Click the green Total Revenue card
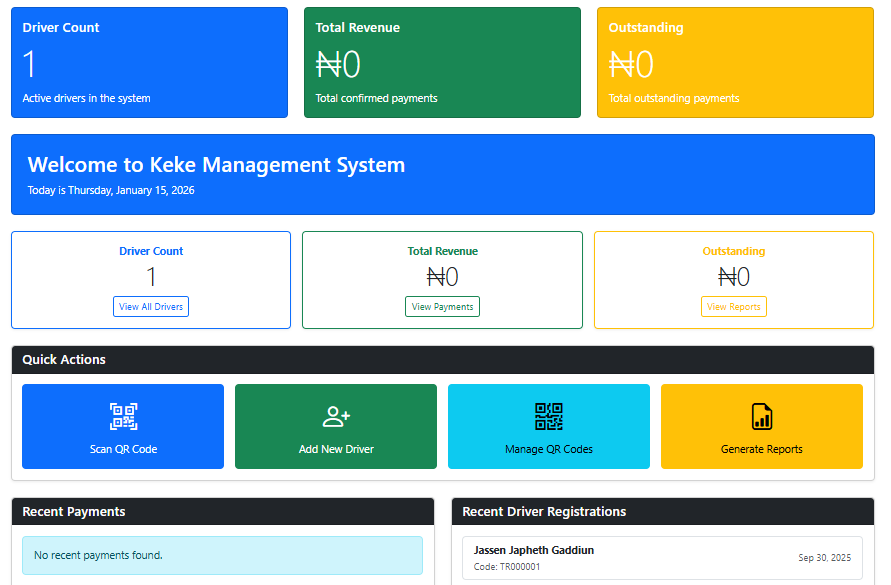 click(x=442, y=62)
